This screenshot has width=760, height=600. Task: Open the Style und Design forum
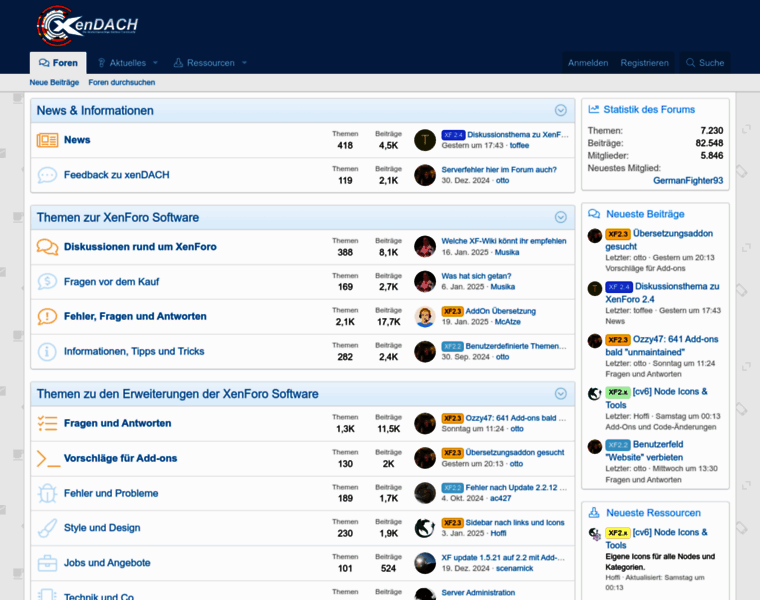coord(102,528)
